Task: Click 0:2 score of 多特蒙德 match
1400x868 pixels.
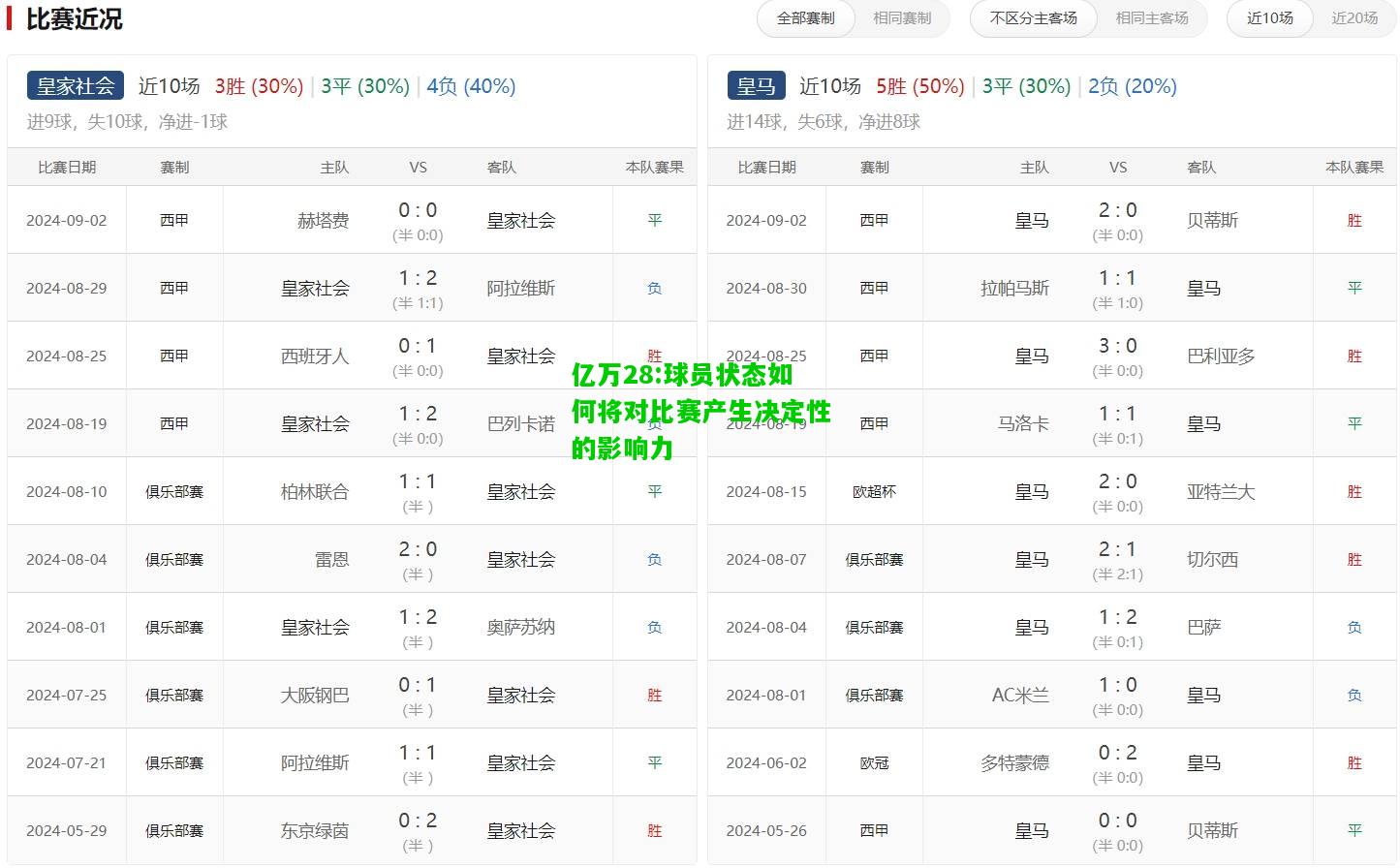Action: (x=1117, y=753)
